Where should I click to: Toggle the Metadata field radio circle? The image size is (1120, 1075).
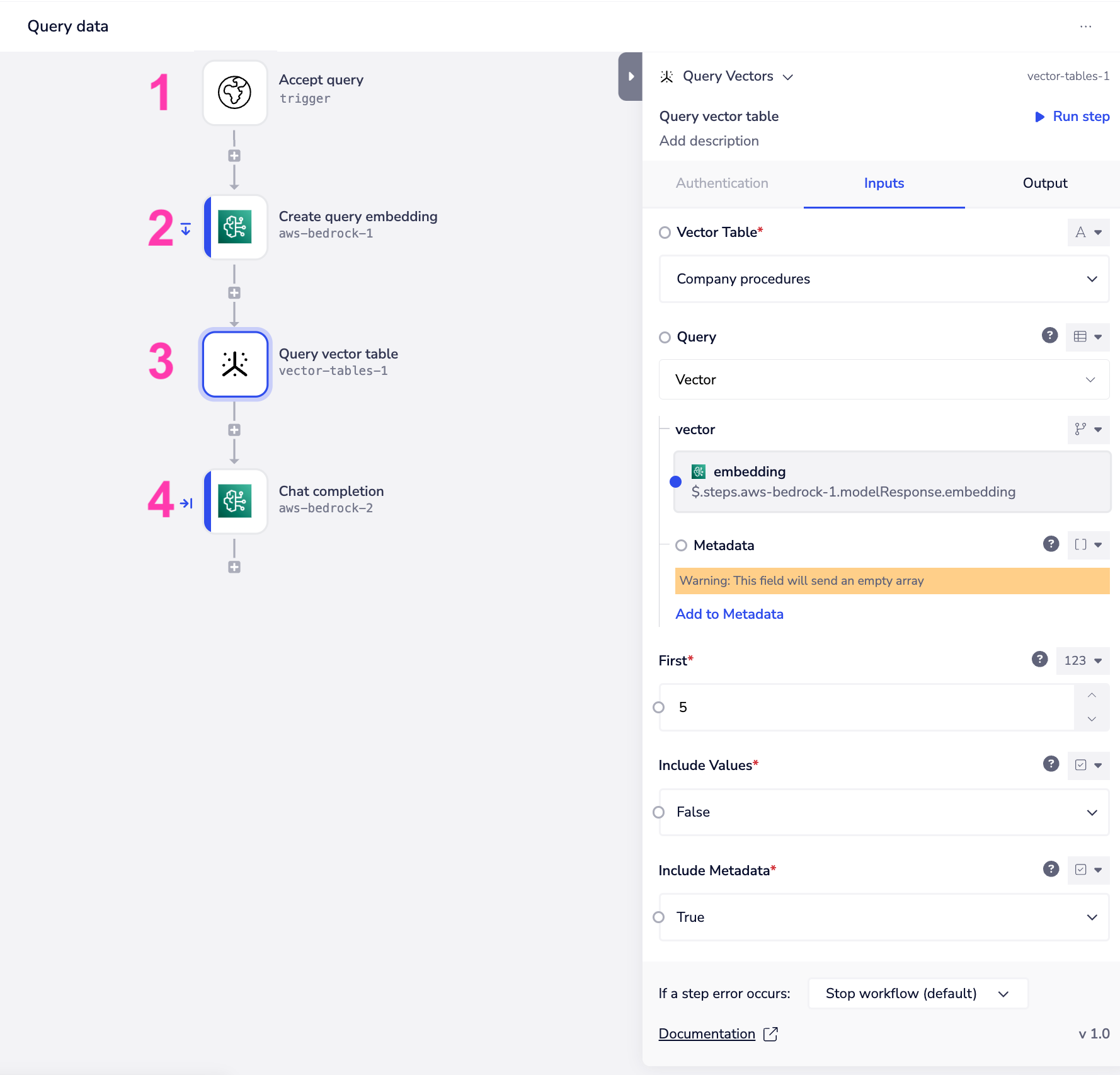[681, 546]
